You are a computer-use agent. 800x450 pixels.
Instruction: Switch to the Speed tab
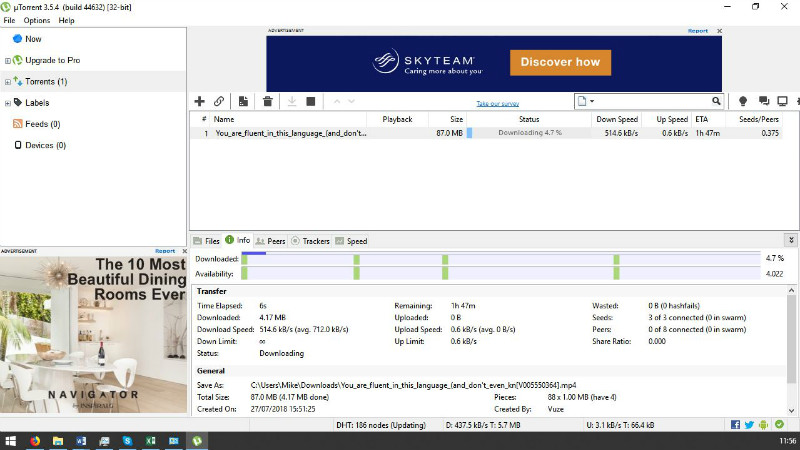[351, 241]
